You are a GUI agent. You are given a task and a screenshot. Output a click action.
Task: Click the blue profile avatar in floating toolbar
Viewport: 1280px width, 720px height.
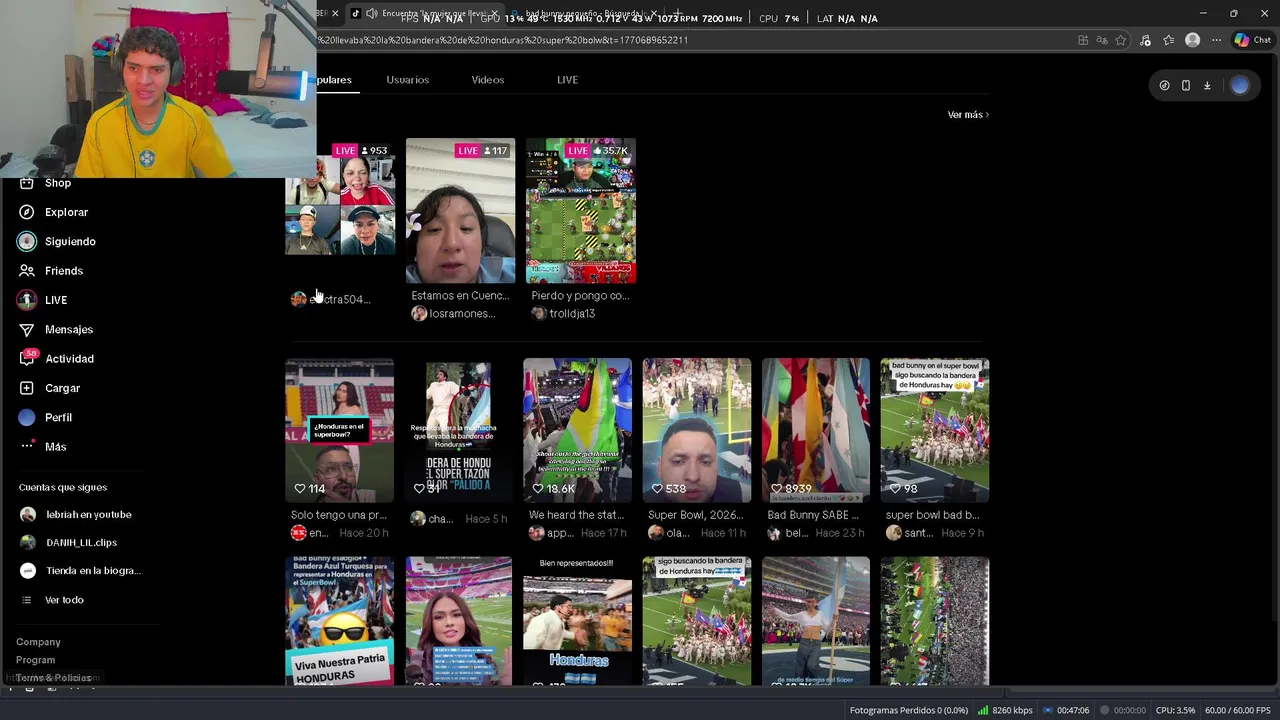tap(1240, 86)
